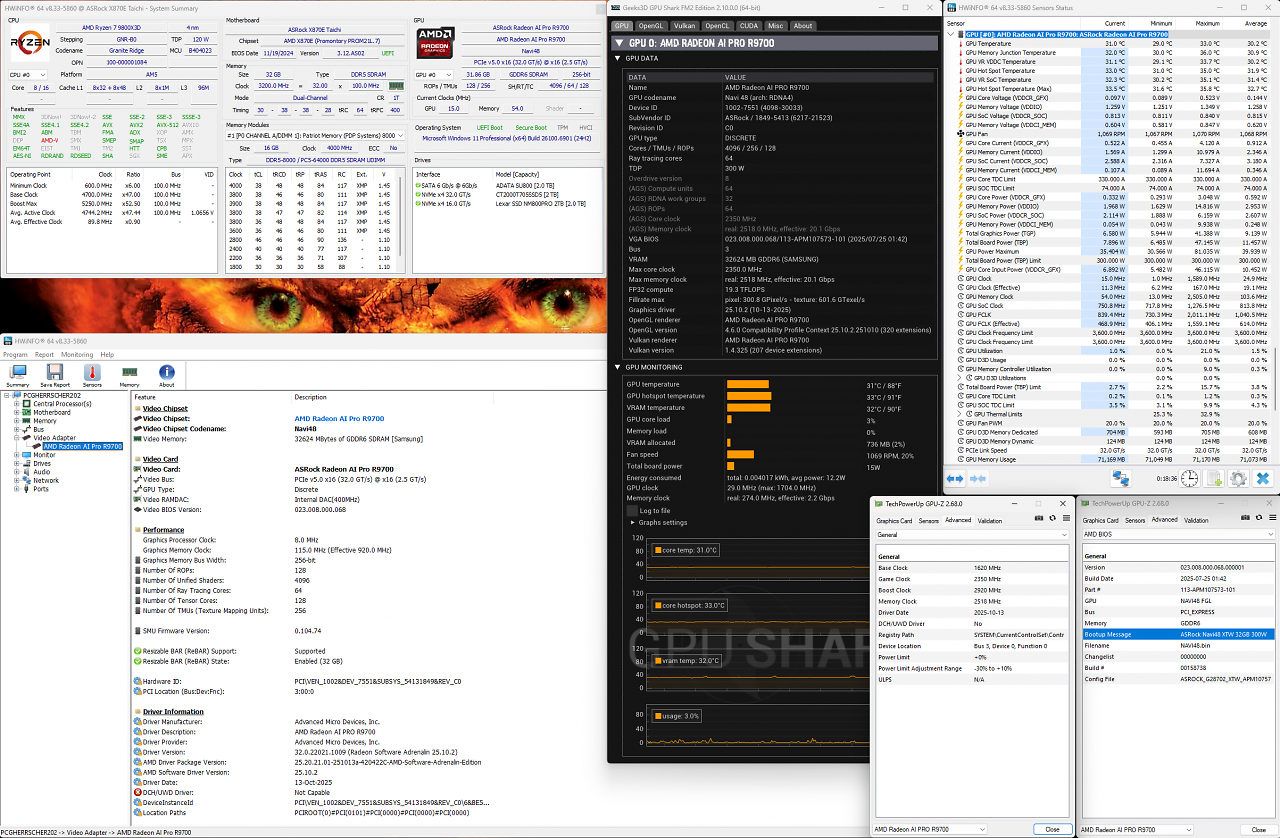Click the clock reset icon in Sensors Status

1190,479
